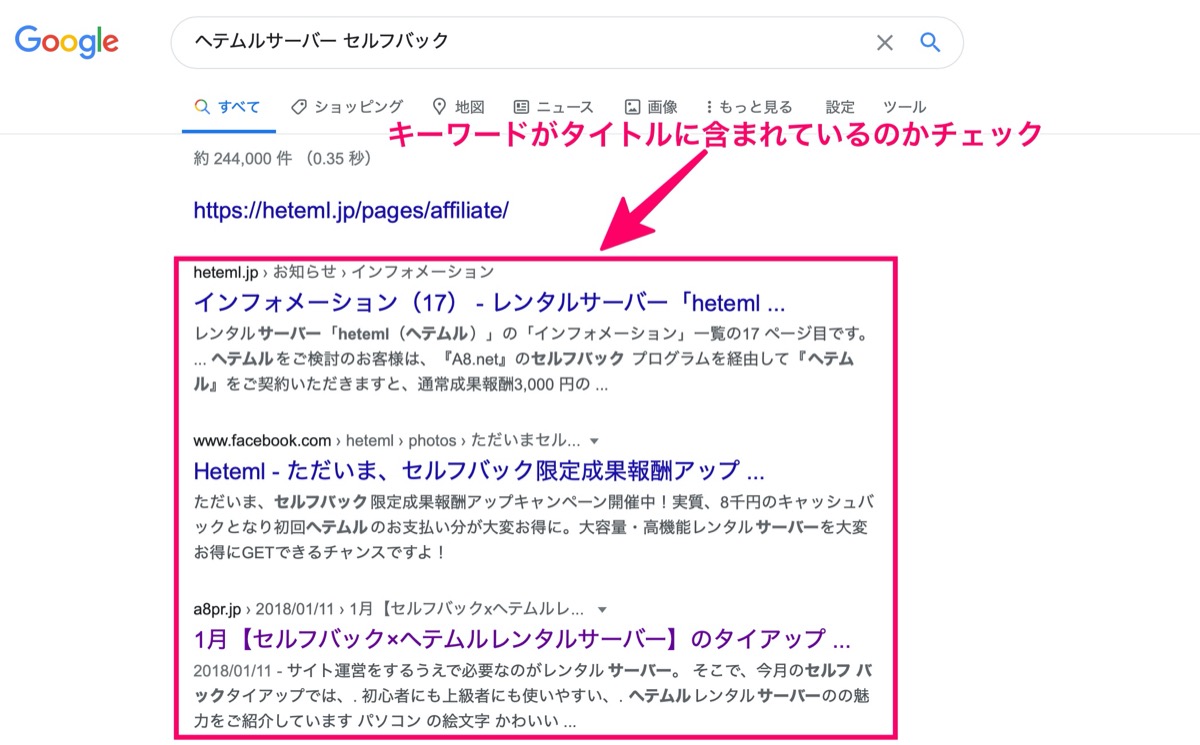Click breadcrumb heteml.jp › お知らせ › インフォメーション
Image resolution: width=1200 pixels, height=745 pixels.
344,272
